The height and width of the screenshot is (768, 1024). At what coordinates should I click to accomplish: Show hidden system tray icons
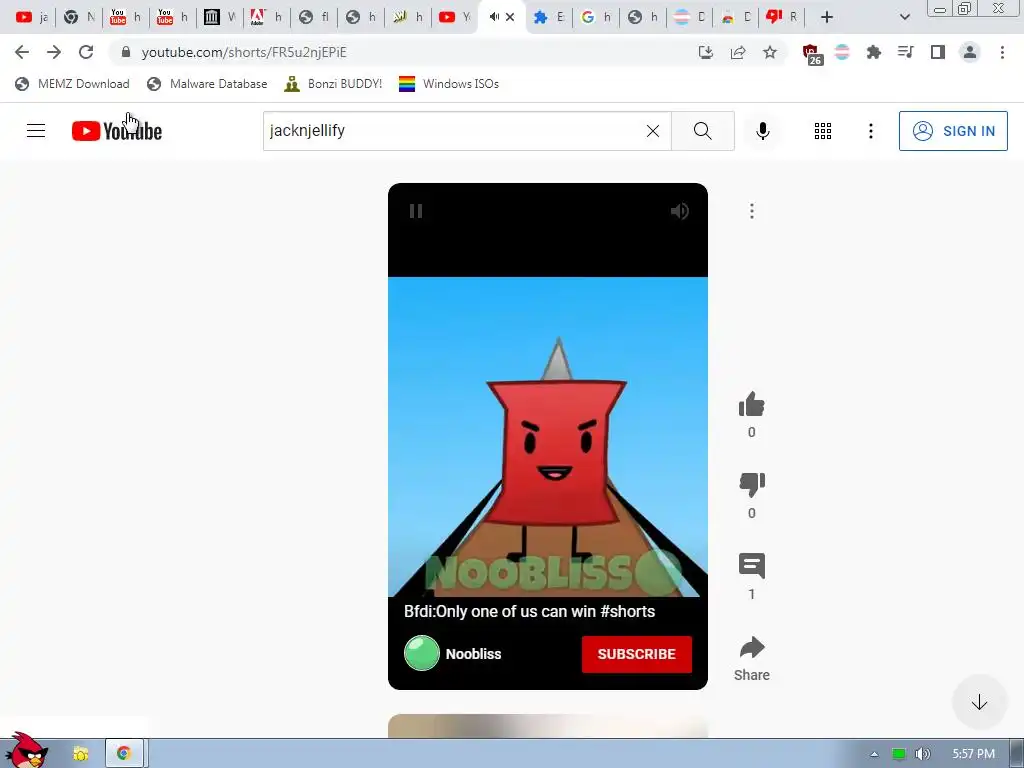(x=874, y=754)
